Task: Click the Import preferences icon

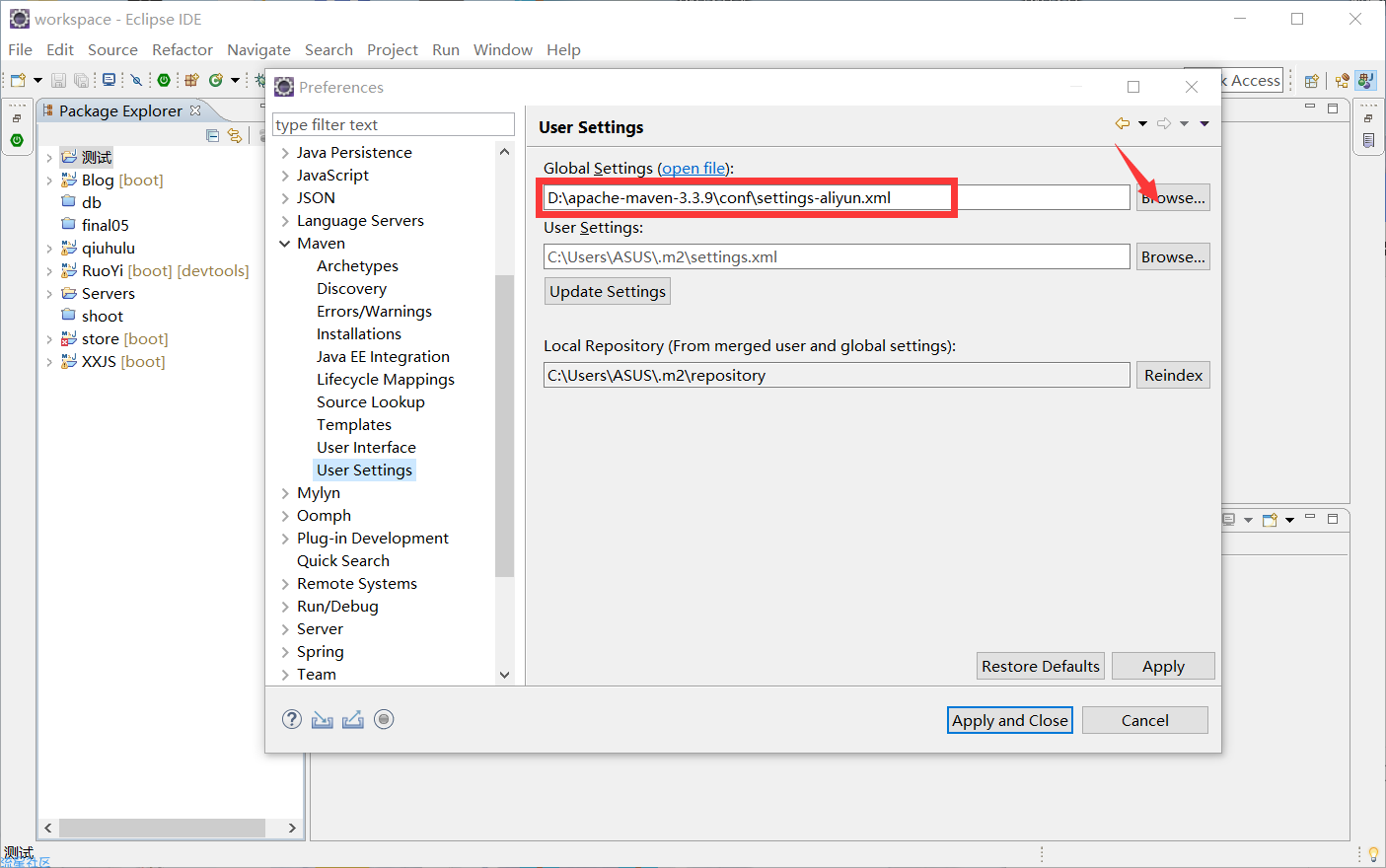Action: click(x=323, y=719)
